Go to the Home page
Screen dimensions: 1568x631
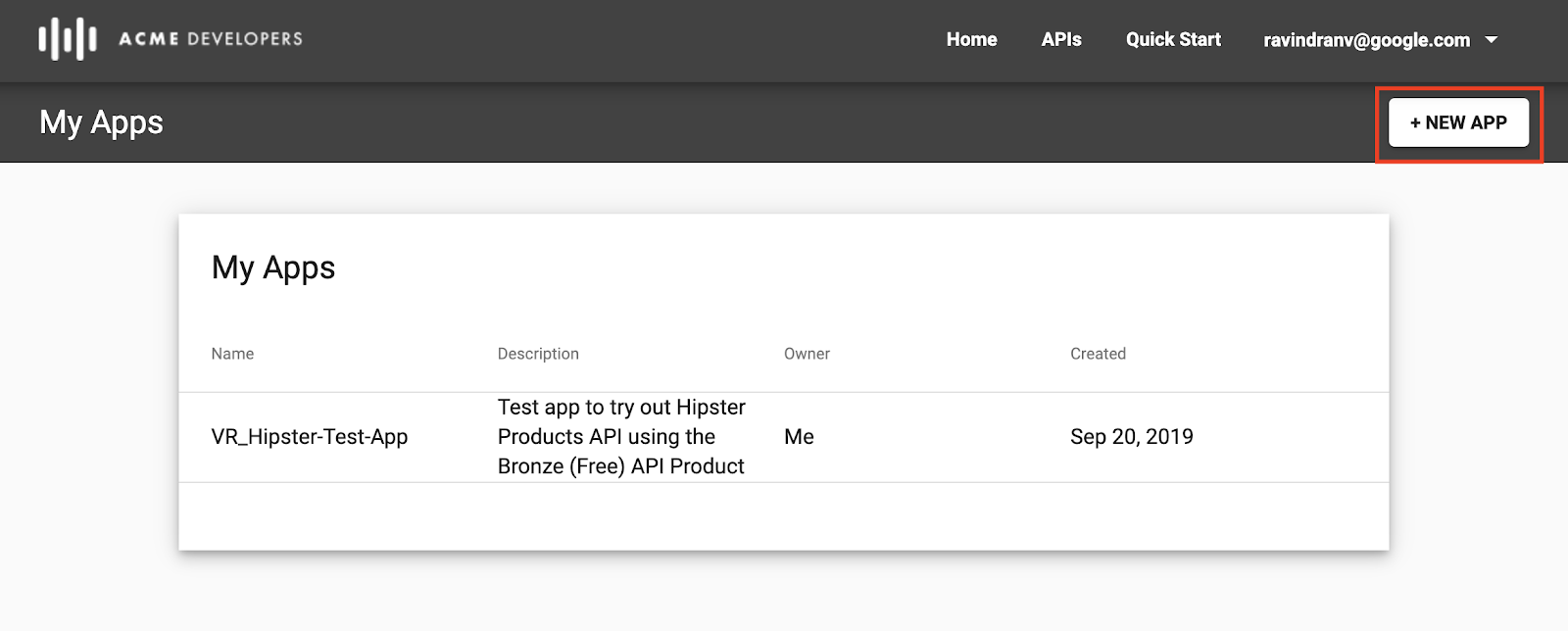pyautogui.click(x=971, y=39)
